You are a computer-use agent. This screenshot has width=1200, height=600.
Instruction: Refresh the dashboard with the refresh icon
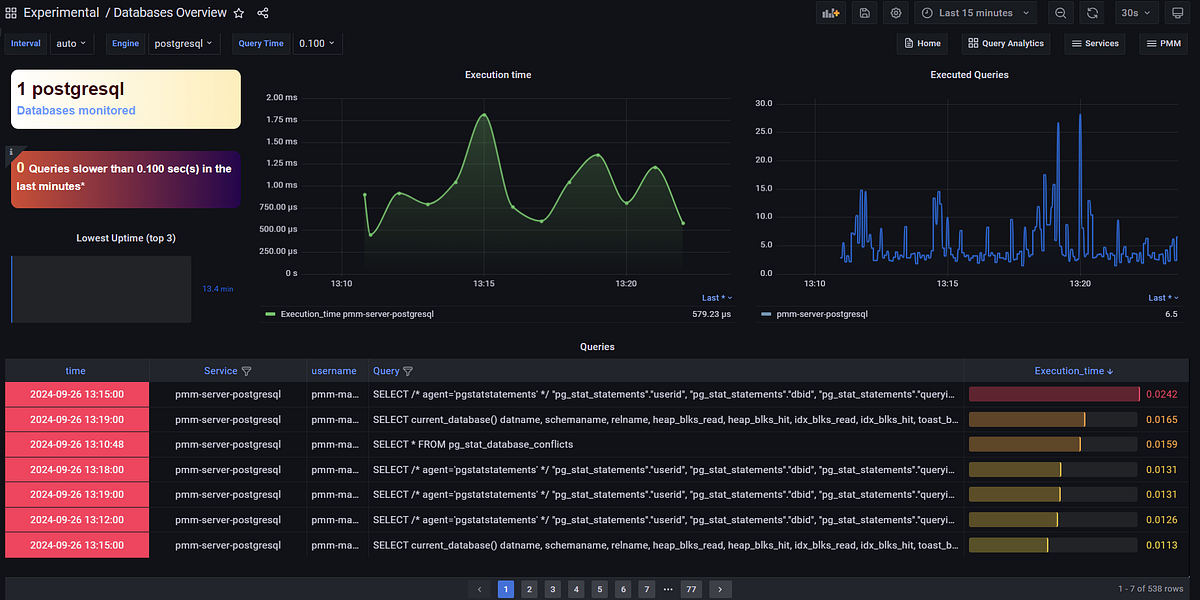(1093, 12)
